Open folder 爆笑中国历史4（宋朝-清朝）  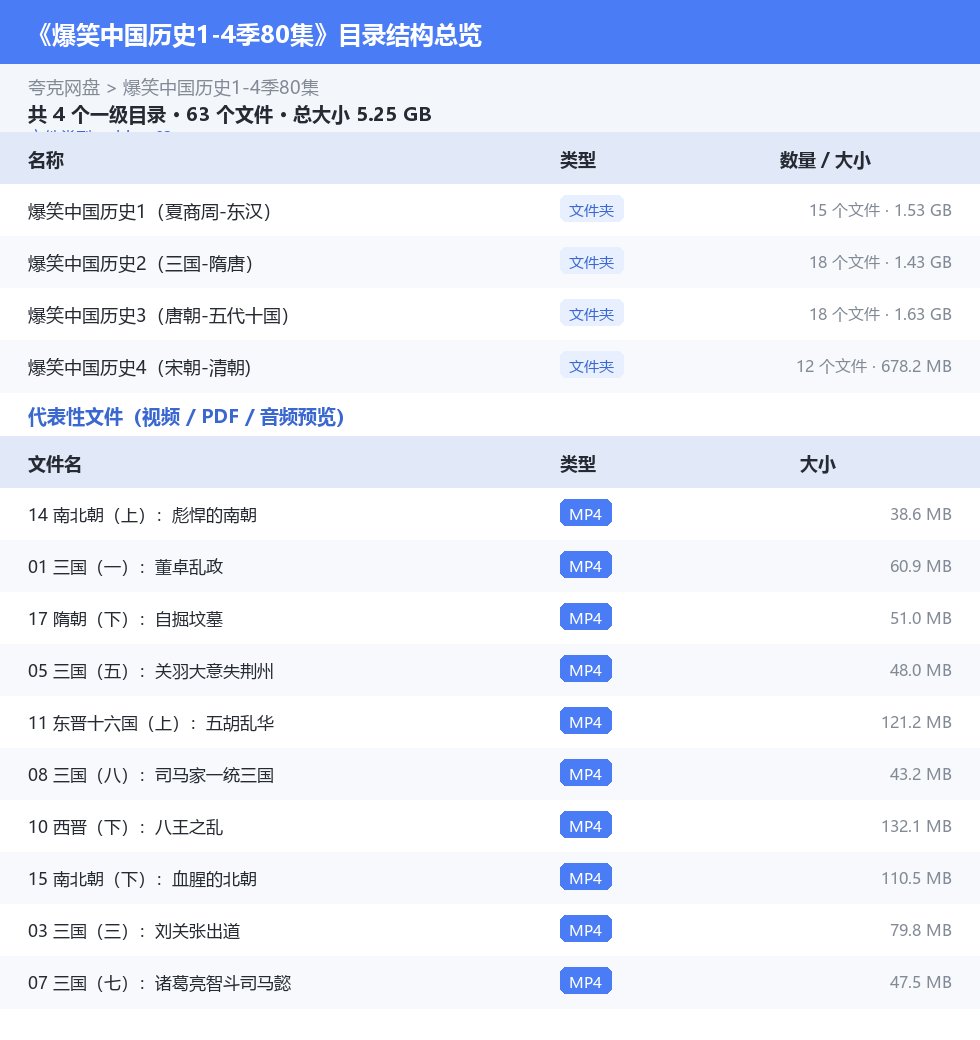(x=140, y=367)
